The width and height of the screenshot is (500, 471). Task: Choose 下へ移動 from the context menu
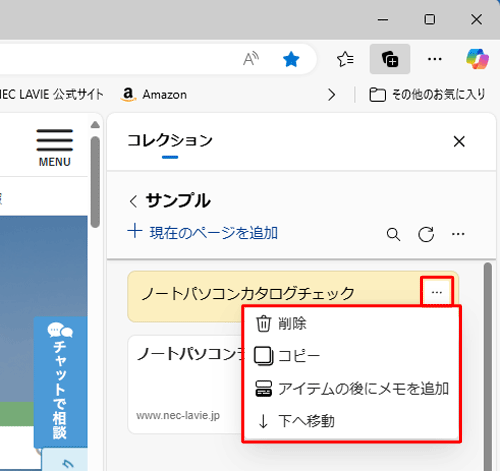351,421
